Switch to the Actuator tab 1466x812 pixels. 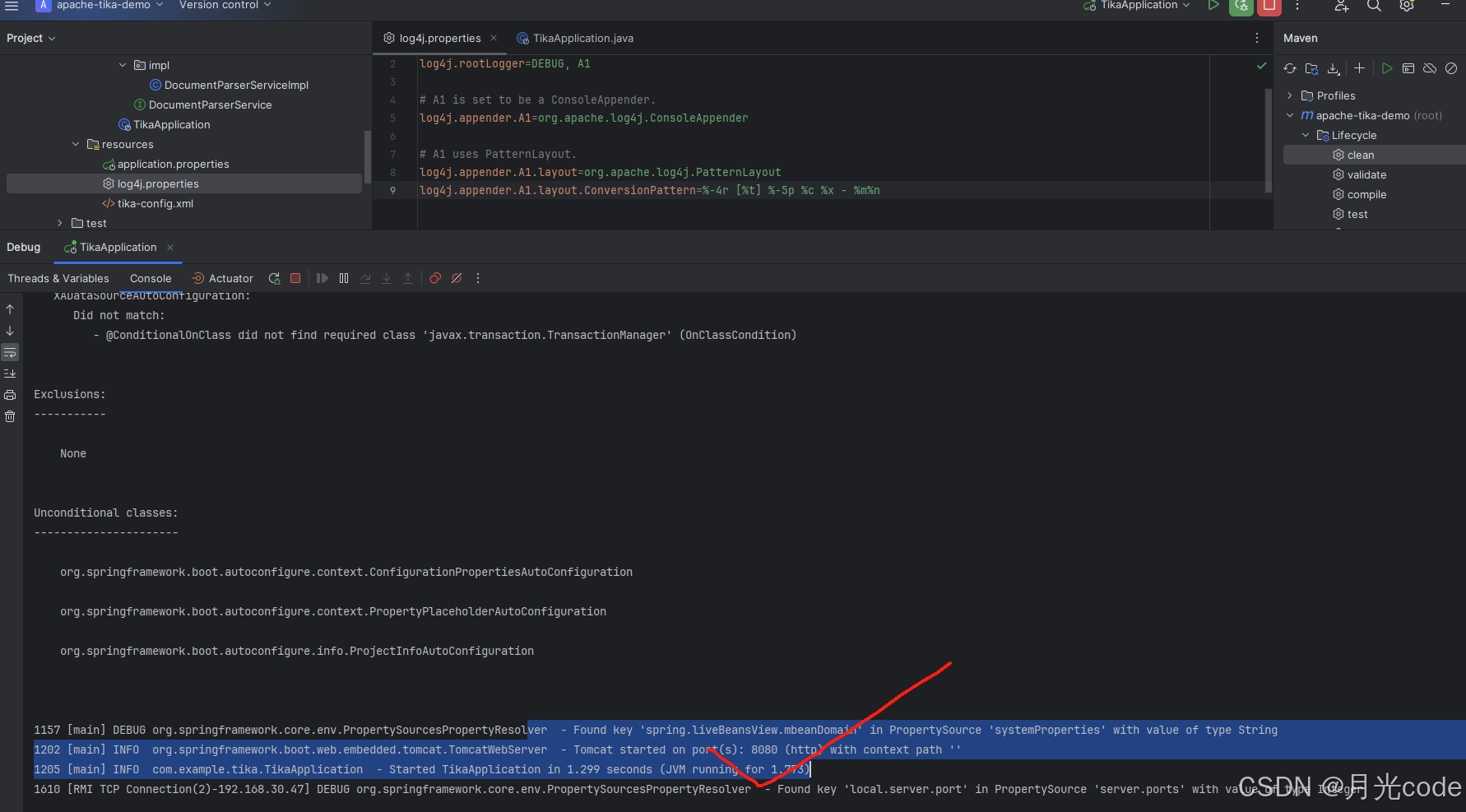(222, 278)
